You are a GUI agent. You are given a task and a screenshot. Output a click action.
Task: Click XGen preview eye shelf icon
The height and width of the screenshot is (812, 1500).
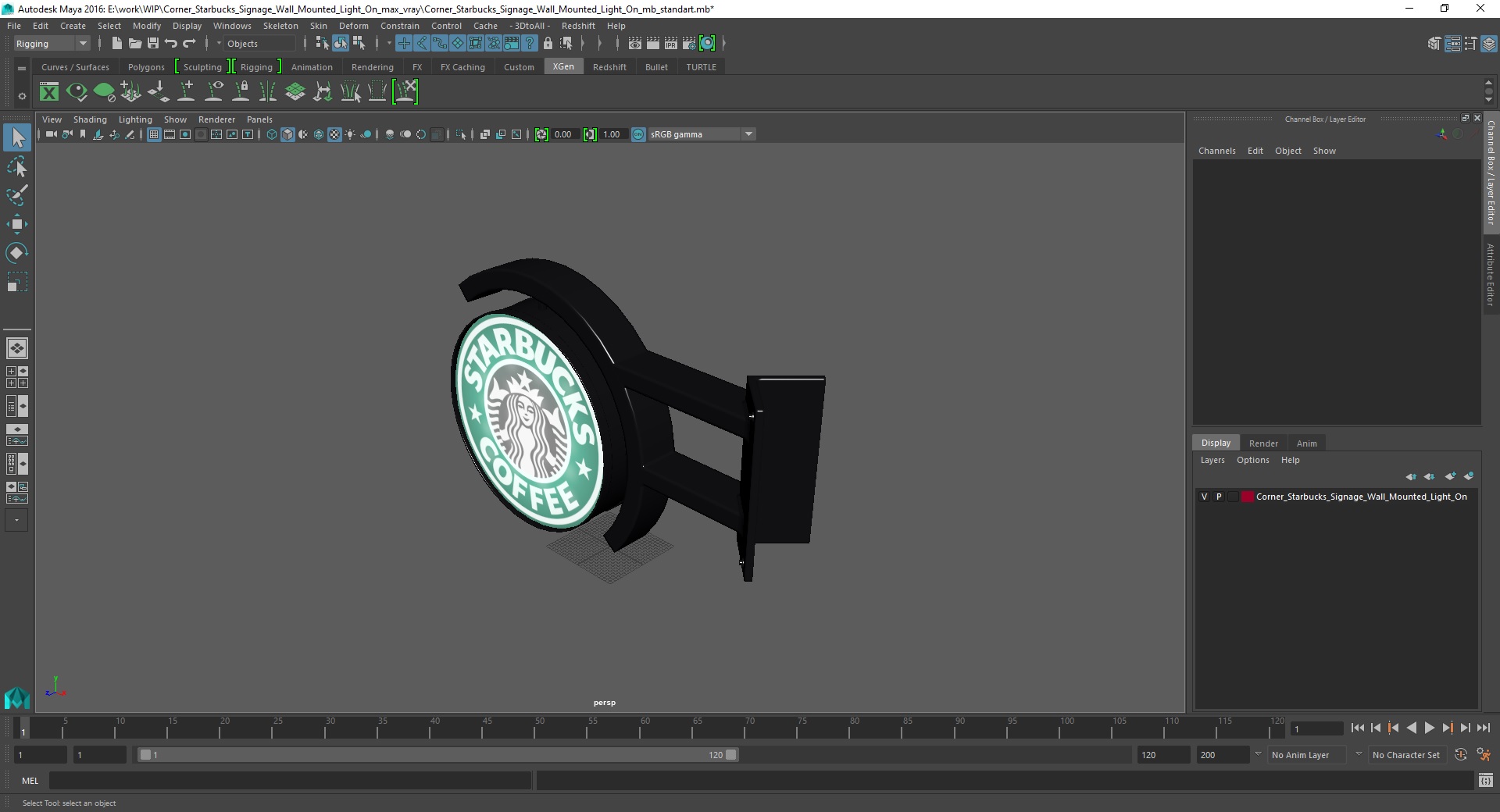[x=77, y=92]
